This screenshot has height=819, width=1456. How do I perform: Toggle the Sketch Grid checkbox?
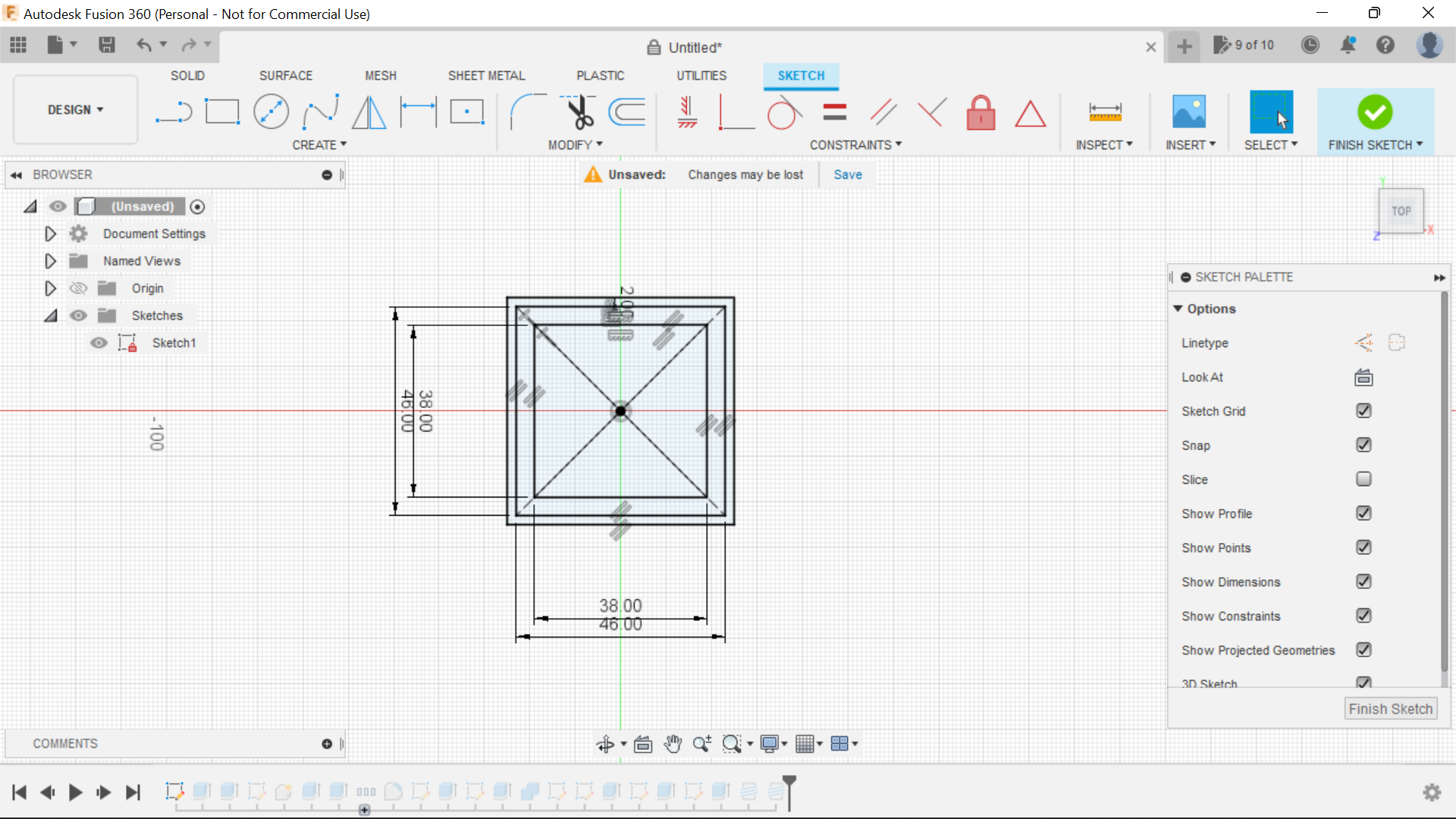pyautogui.click(x=1363, y=410)
